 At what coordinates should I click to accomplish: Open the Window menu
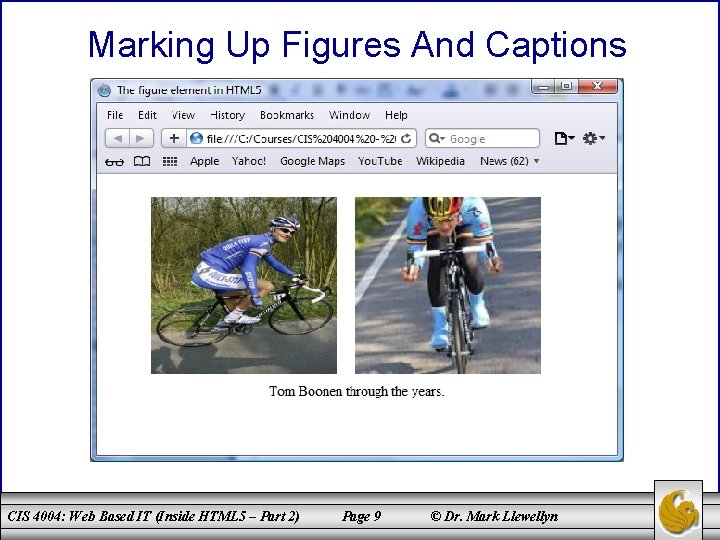349,115
